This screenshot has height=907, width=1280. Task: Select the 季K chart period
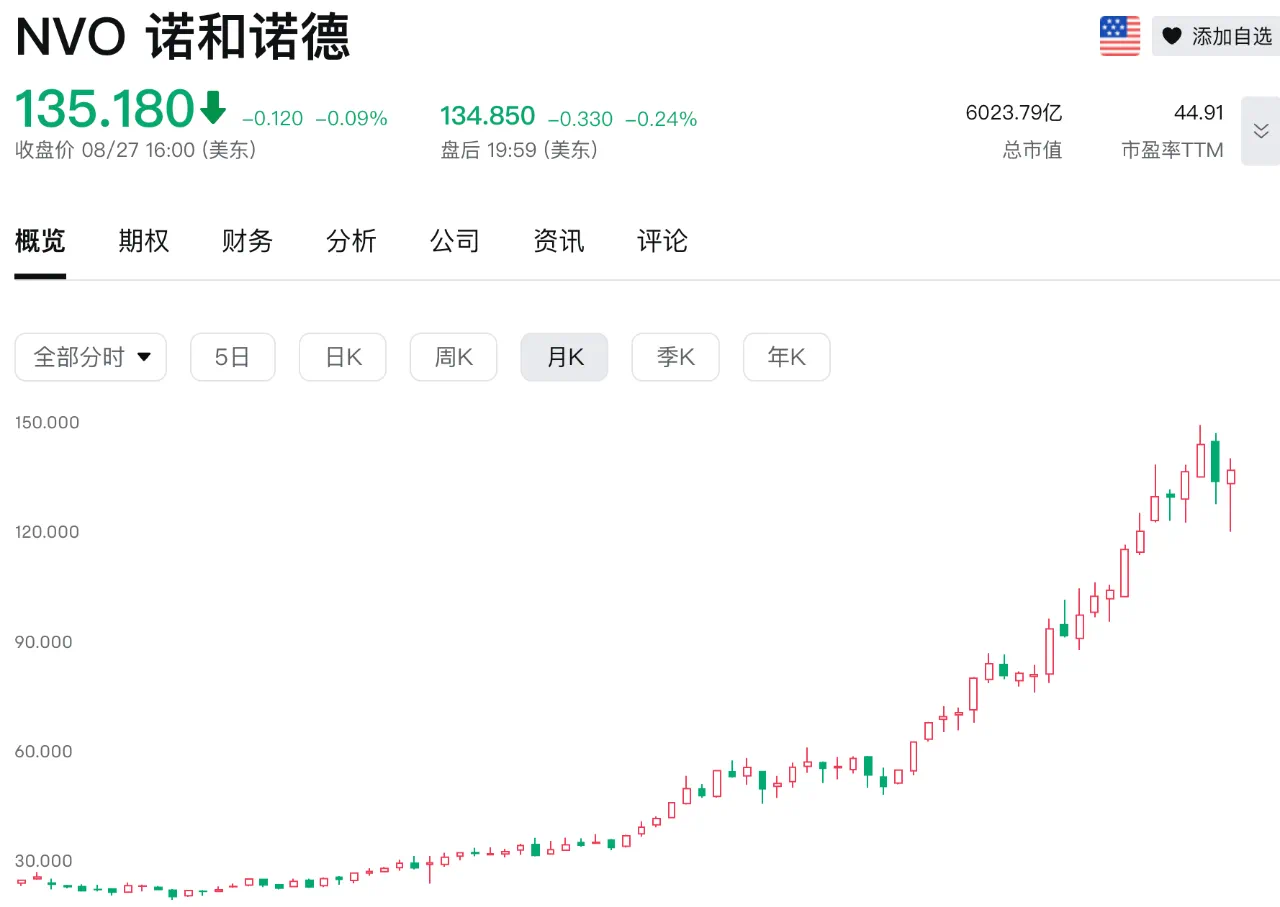pos(676,357)
